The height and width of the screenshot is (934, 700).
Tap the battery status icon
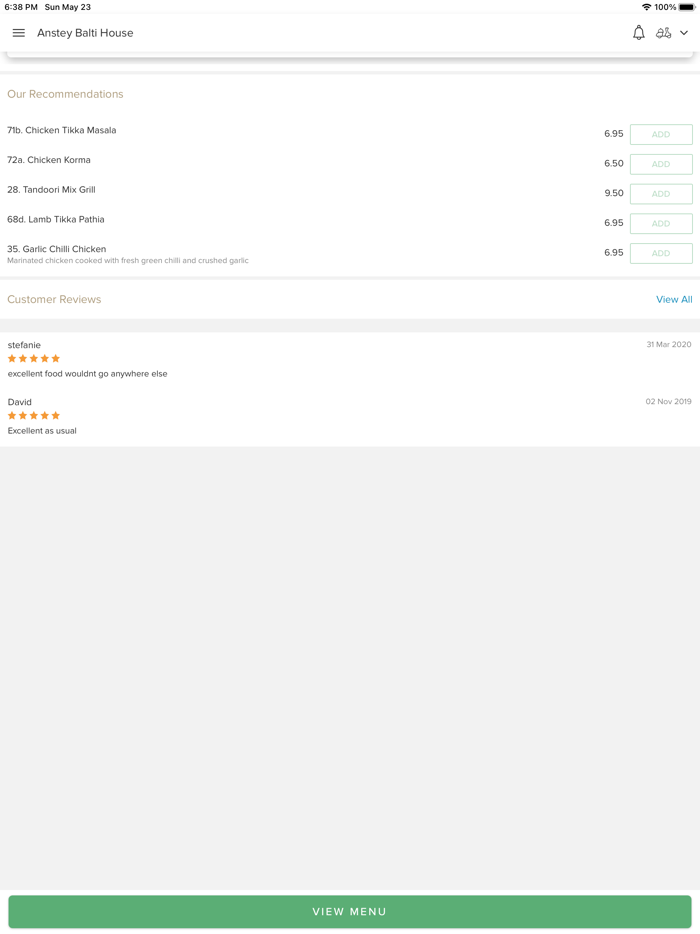(687, 7)
